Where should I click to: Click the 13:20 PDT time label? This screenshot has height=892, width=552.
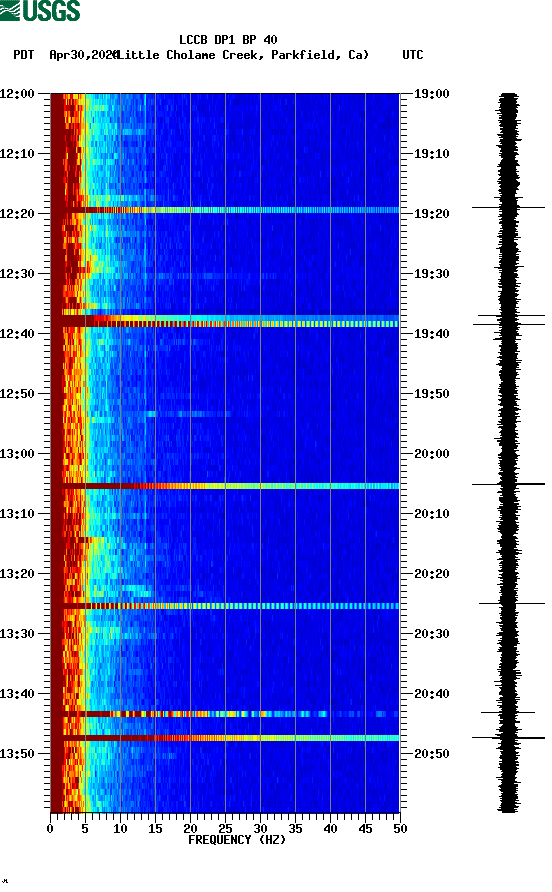(18, 574)
